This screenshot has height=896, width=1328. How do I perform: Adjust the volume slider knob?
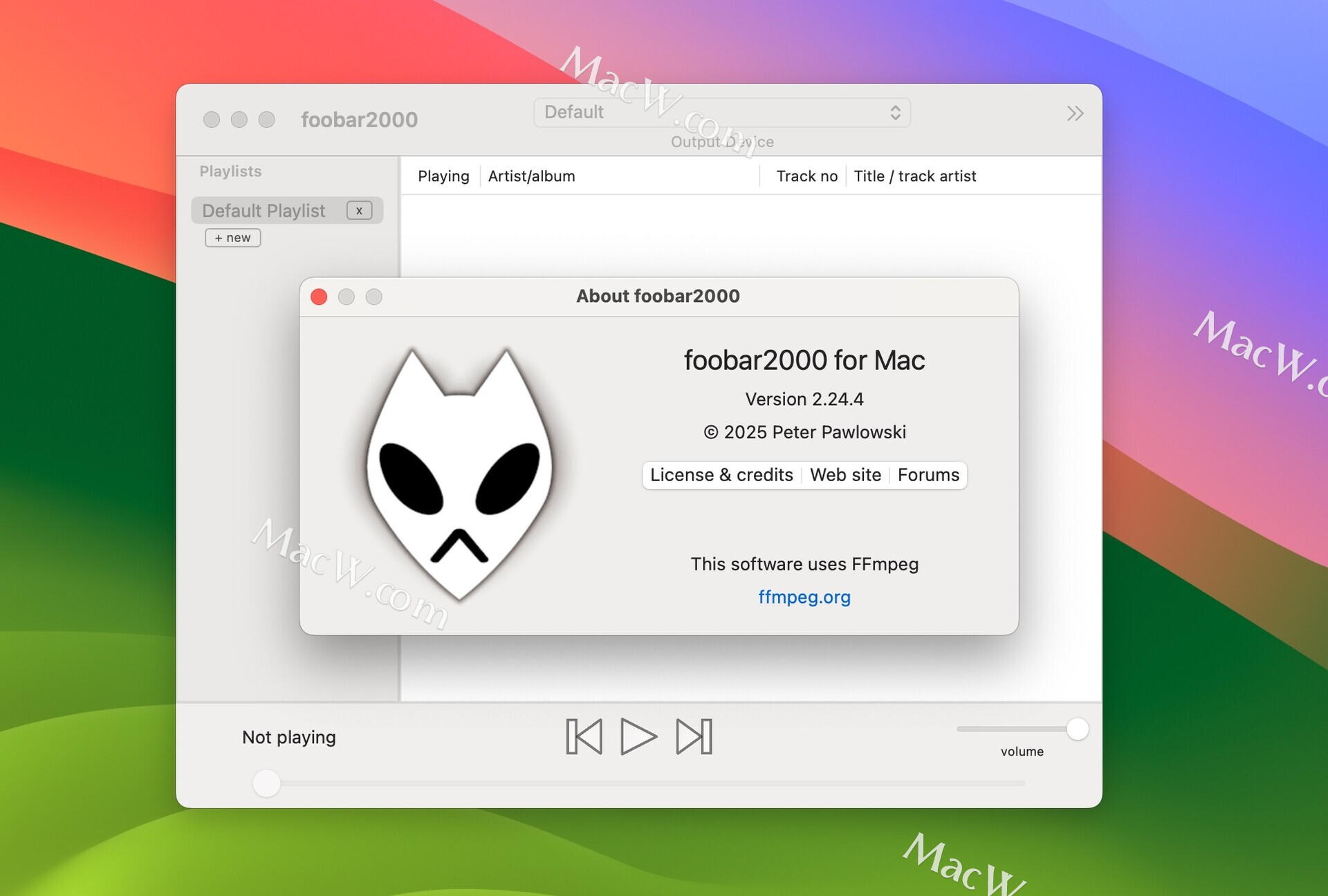pos(1077,729)
